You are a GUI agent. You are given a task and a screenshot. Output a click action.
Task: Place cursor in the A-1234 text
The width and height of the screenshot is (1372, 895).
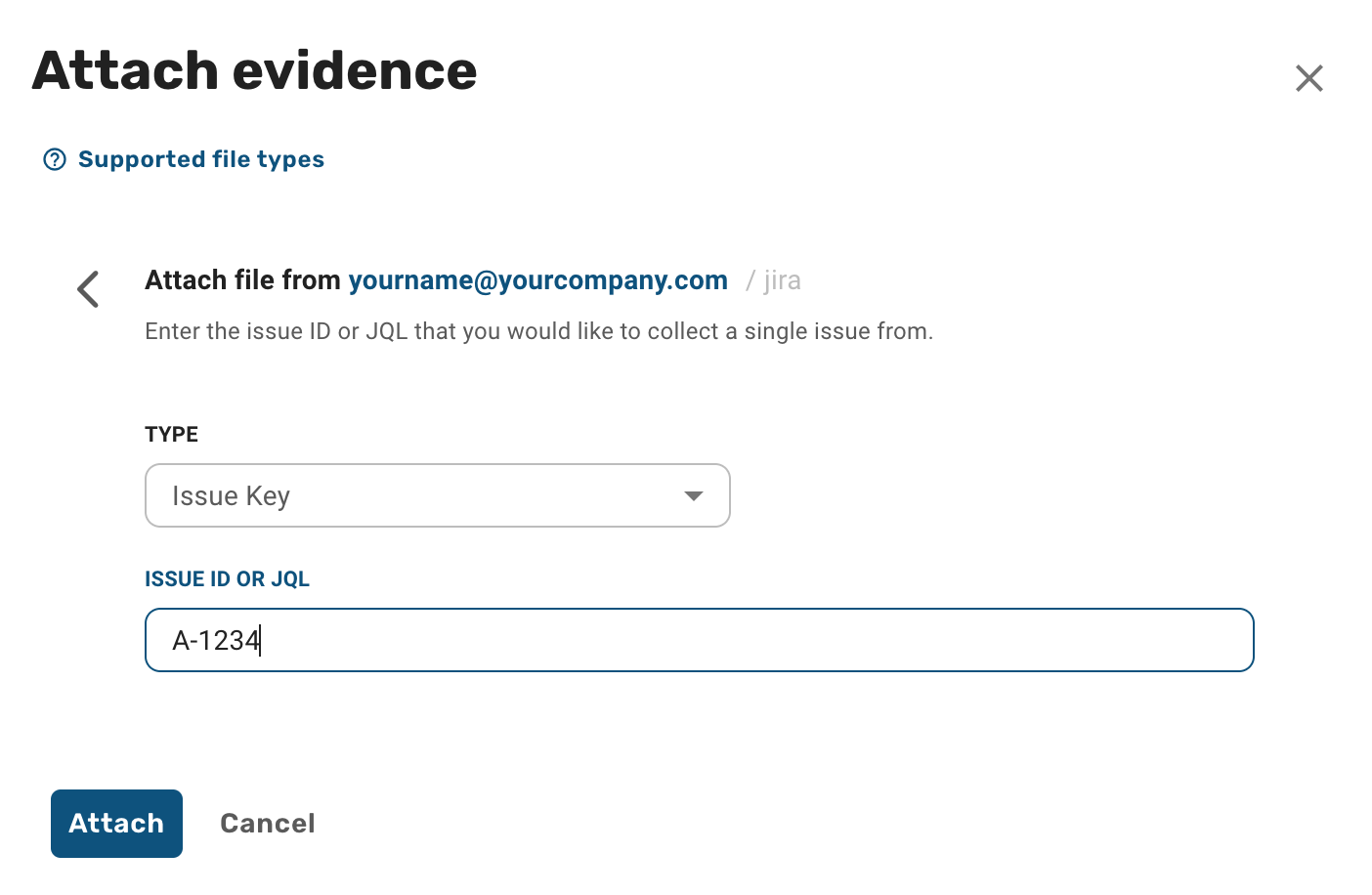coord(216,641)
